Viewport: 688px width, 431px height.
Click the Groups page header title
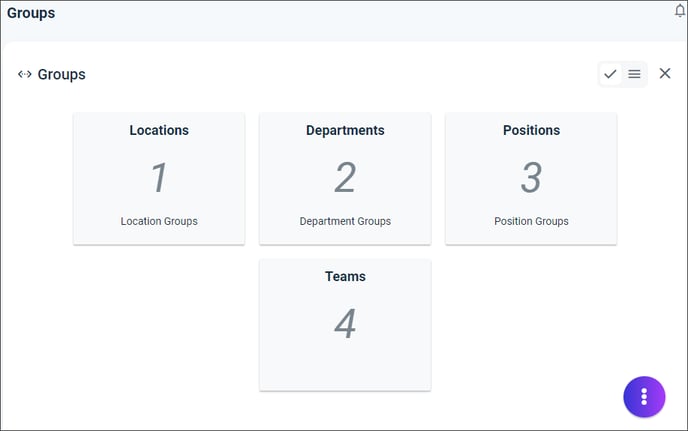[x=31, y=13]
